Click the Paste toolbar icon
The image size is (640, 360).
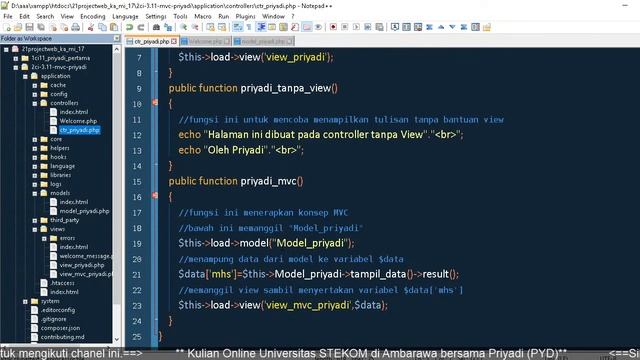coord(114,27)
